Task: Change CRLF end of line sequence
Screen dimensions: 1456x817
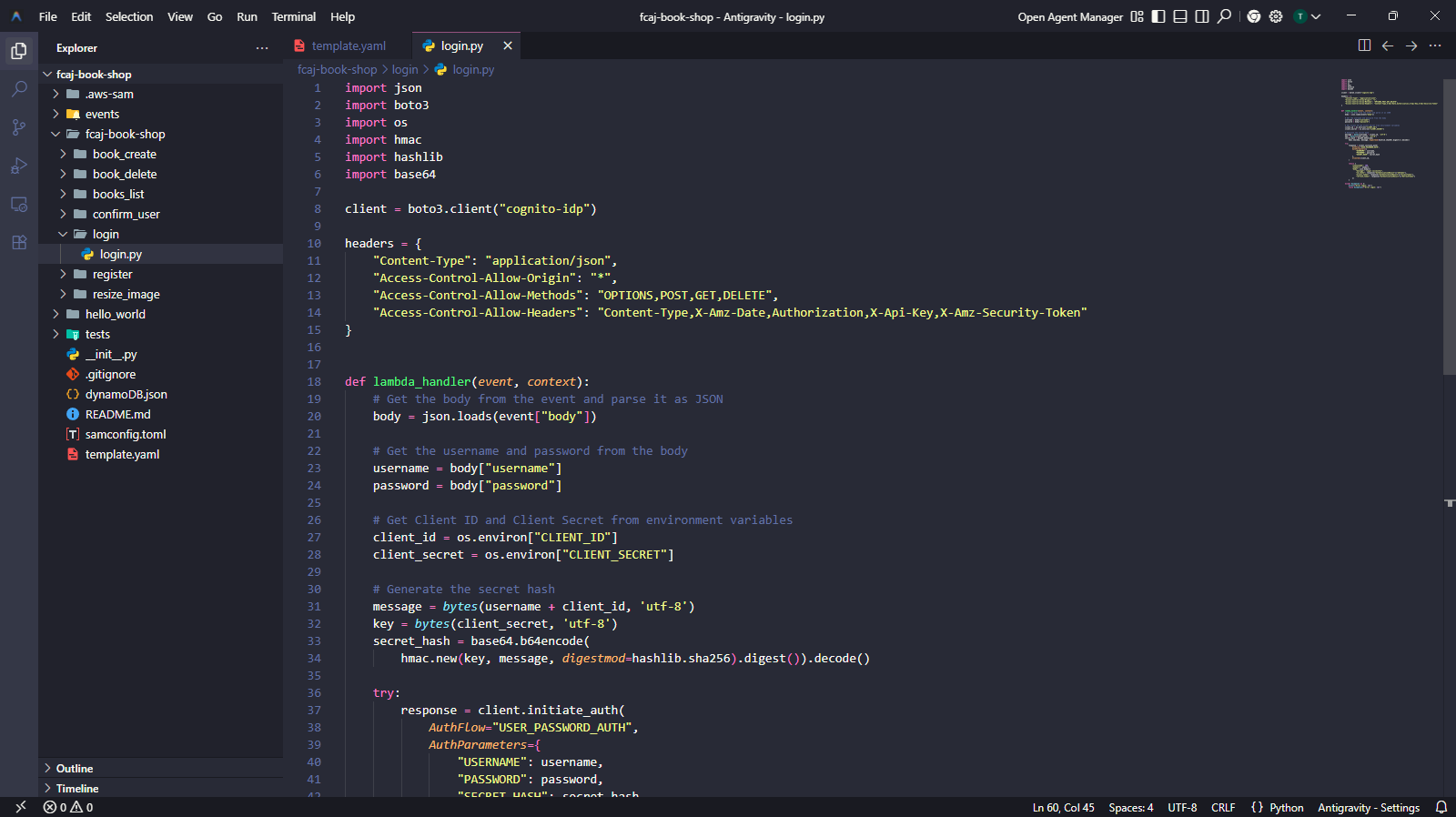Action: (1223, 807)
